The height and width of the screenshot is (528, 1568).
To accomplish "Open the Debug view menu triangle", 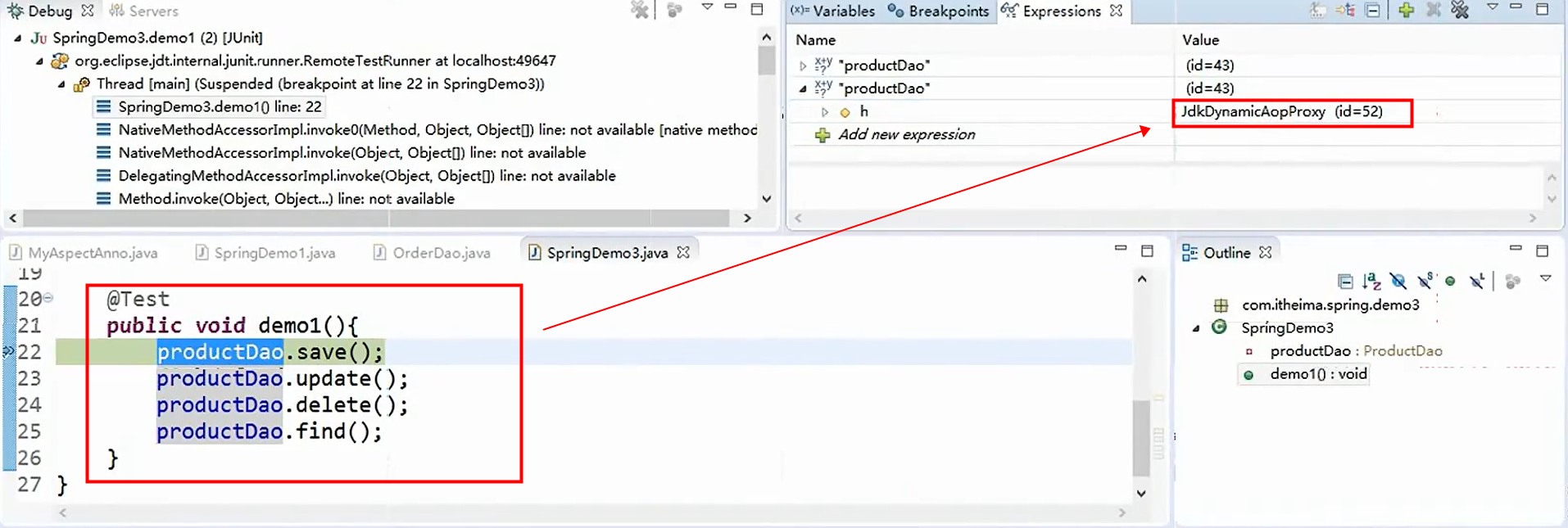I will pos(707,7).
